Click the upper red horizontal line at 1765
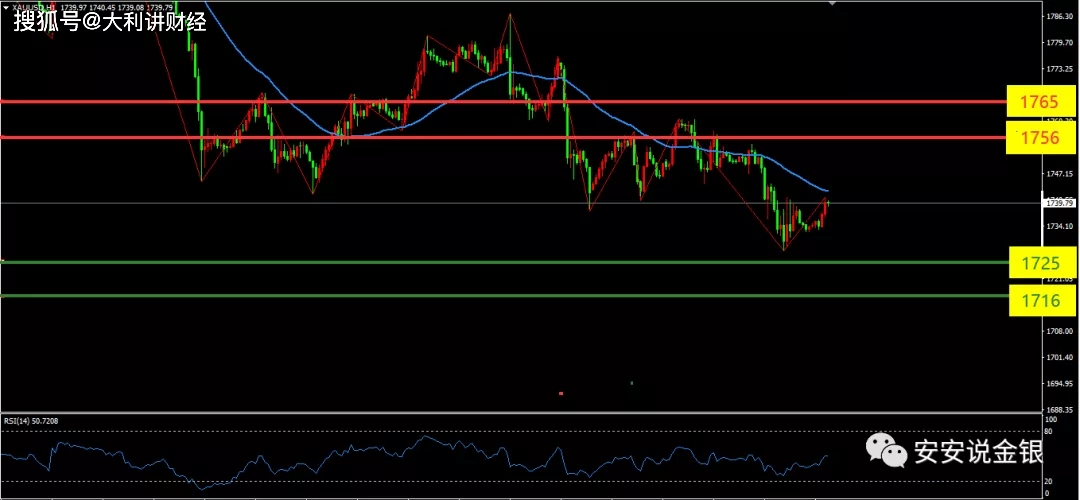Viewport: 1080px width, 500px height. [x=500, y=101]
